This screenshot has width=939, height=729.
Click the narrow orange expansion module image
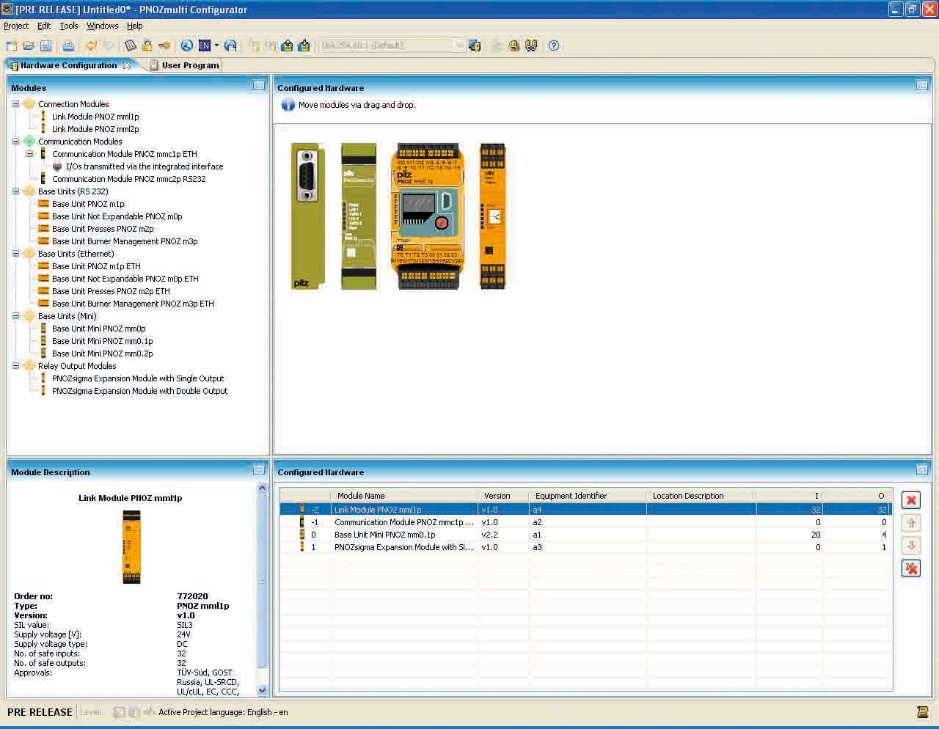coord(492,216)
